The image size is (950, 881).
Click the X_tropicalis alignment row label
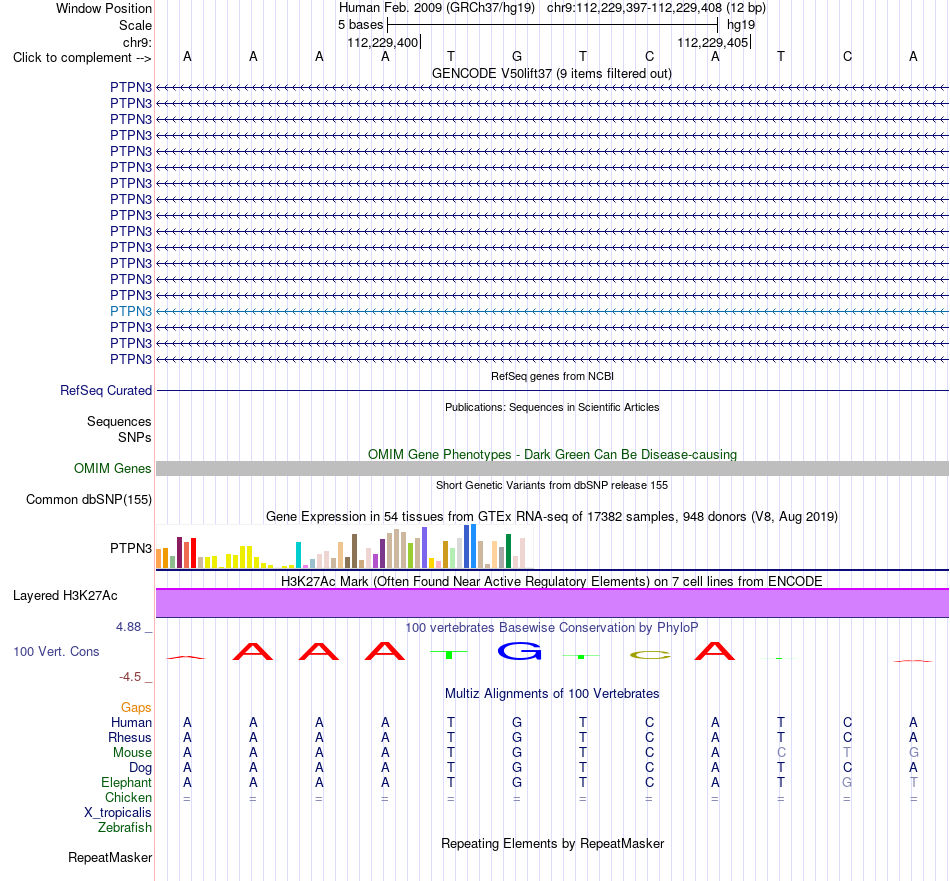tap(118, 813)
